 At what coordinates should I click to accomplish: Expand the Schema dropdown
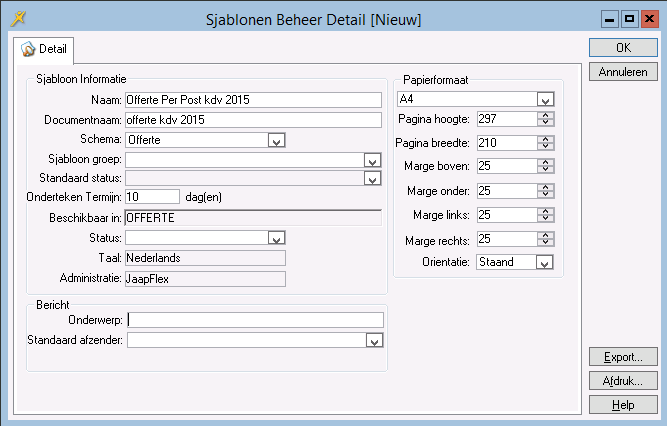276,141
